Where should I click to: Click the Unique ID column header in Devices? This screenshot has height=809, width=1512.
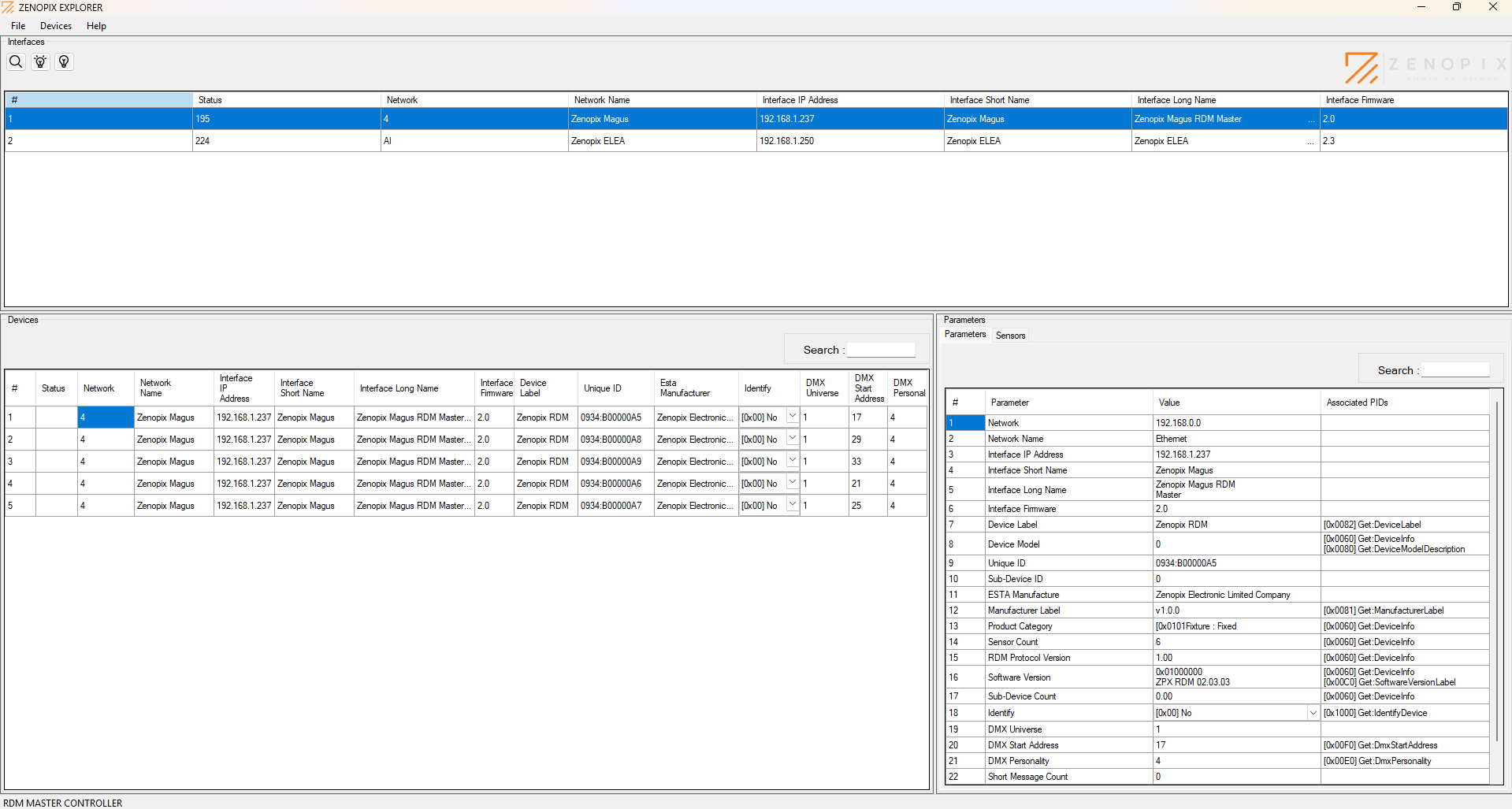pos(615,388)
